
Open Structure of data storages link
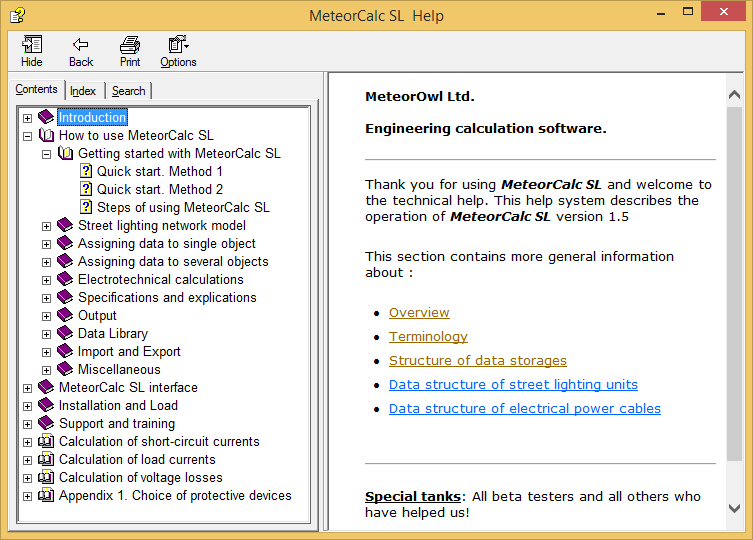point(477,360)
